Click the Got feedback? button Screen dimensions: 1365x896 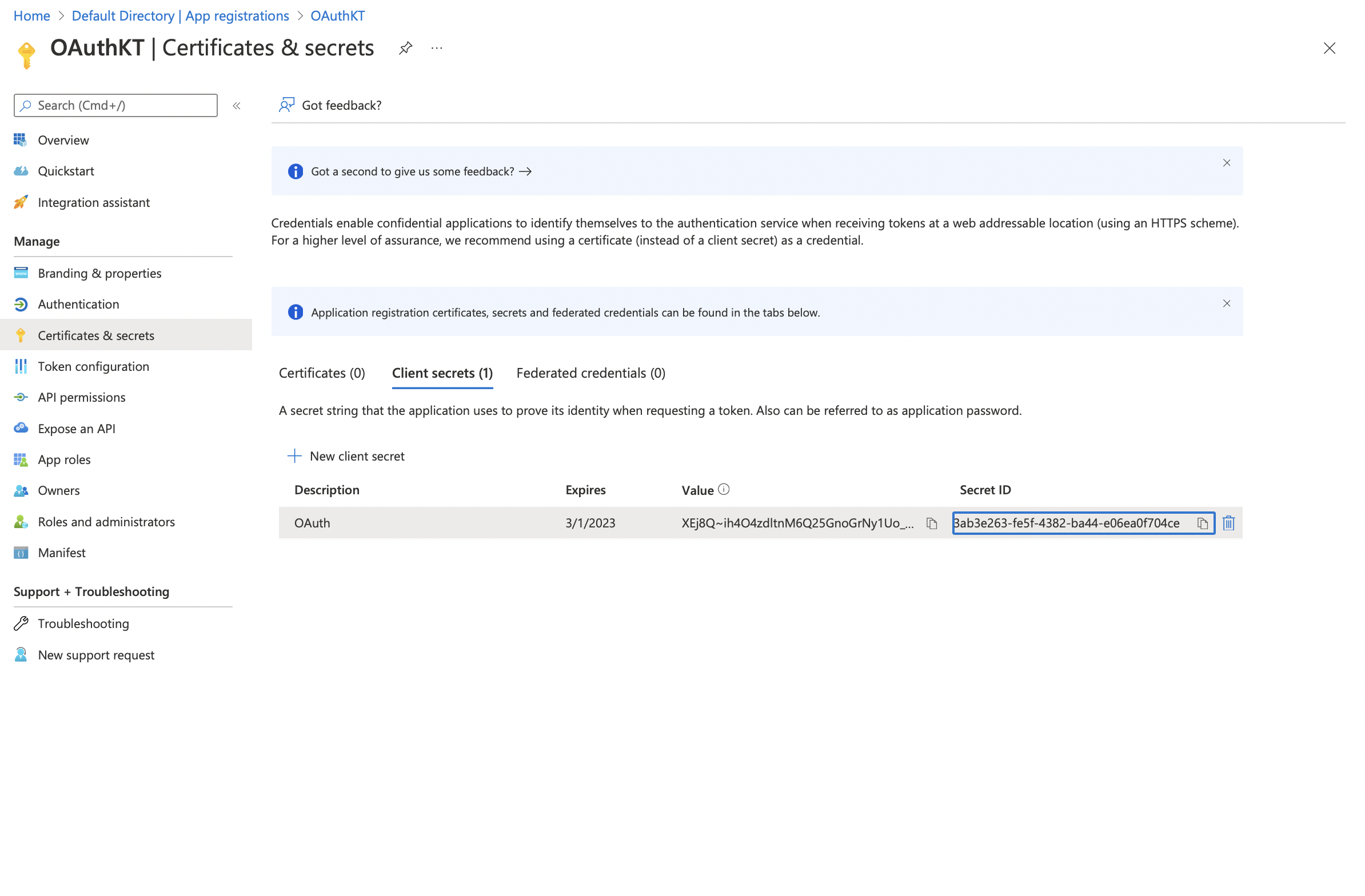[x=330, y=105]
